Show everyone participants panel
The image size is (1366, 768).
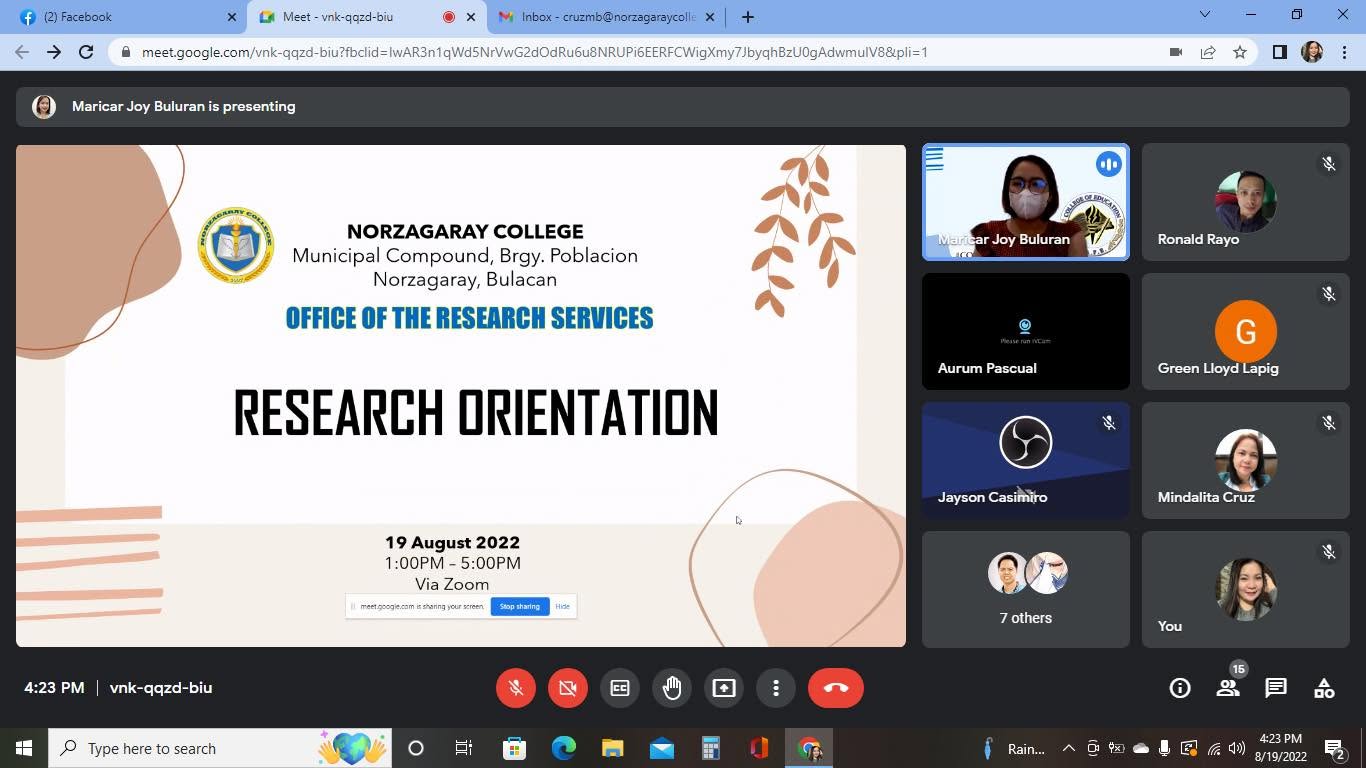(x=1228, y=688)
